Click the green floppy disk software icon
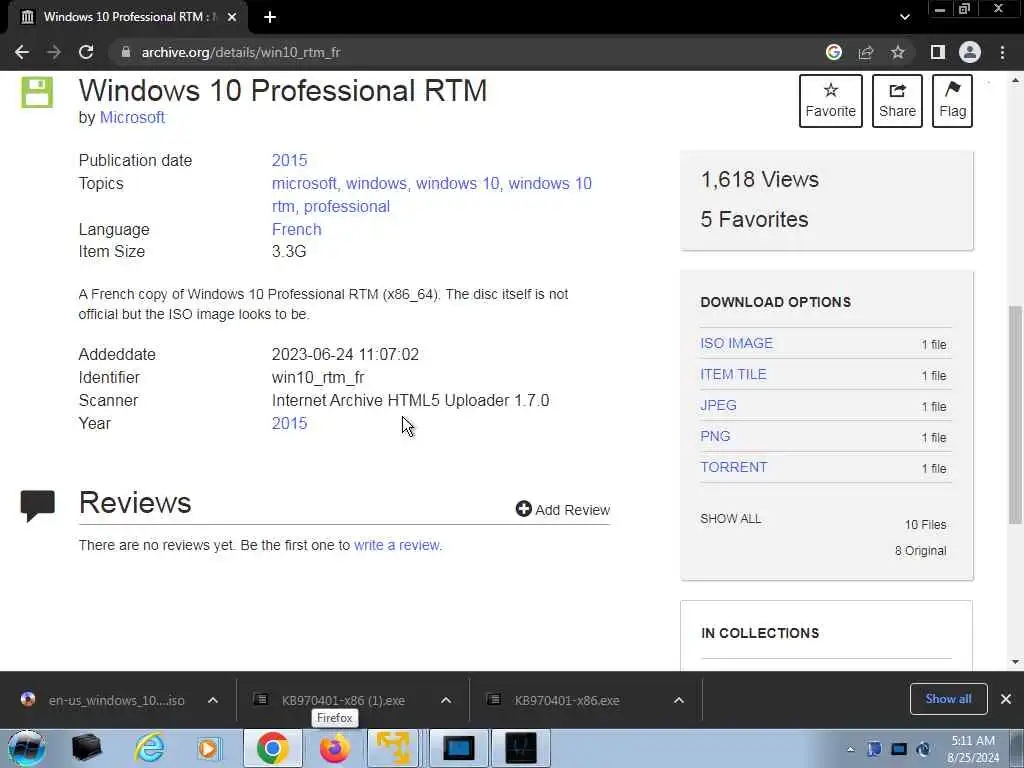Image resolution: width=1024 pixels, height=768 pixels. click(37, 91)
